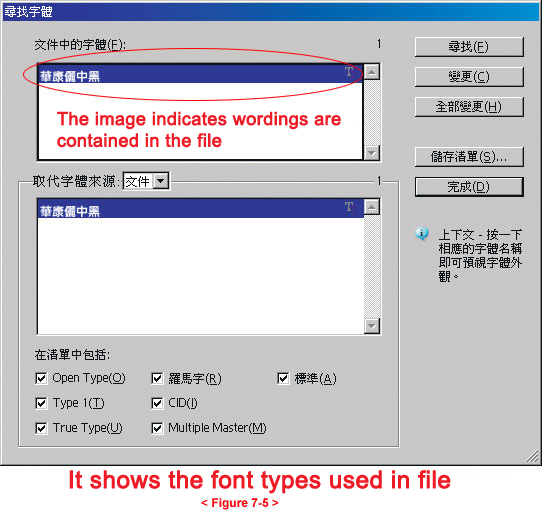Select 華康儷中黑 in the replacement fonts list
The height and width of the screenshot is (520, 542).
[200, 209]
